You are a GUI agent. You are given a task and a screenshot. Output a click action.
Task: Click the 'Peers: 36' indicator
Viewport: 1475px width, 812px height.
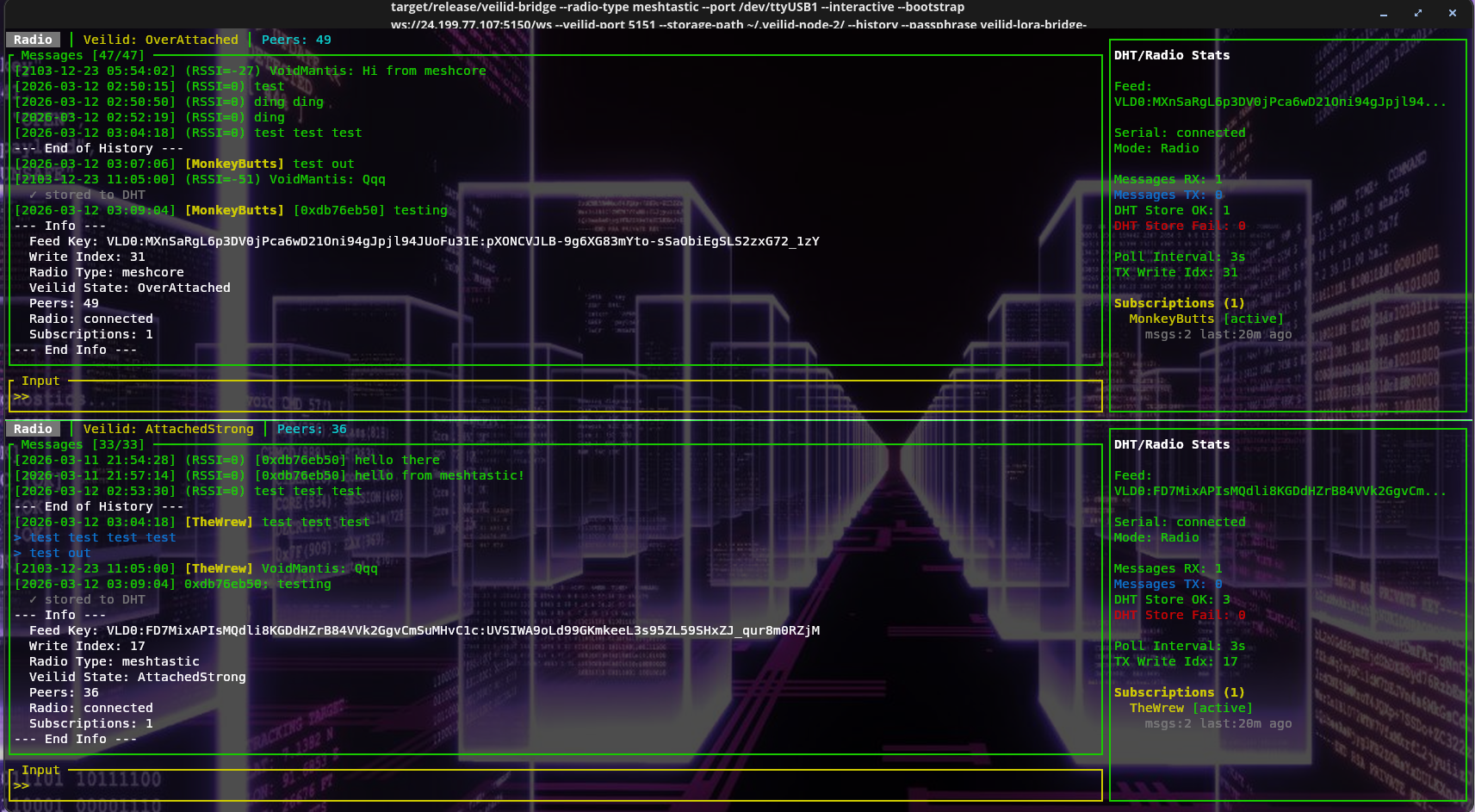312,429
